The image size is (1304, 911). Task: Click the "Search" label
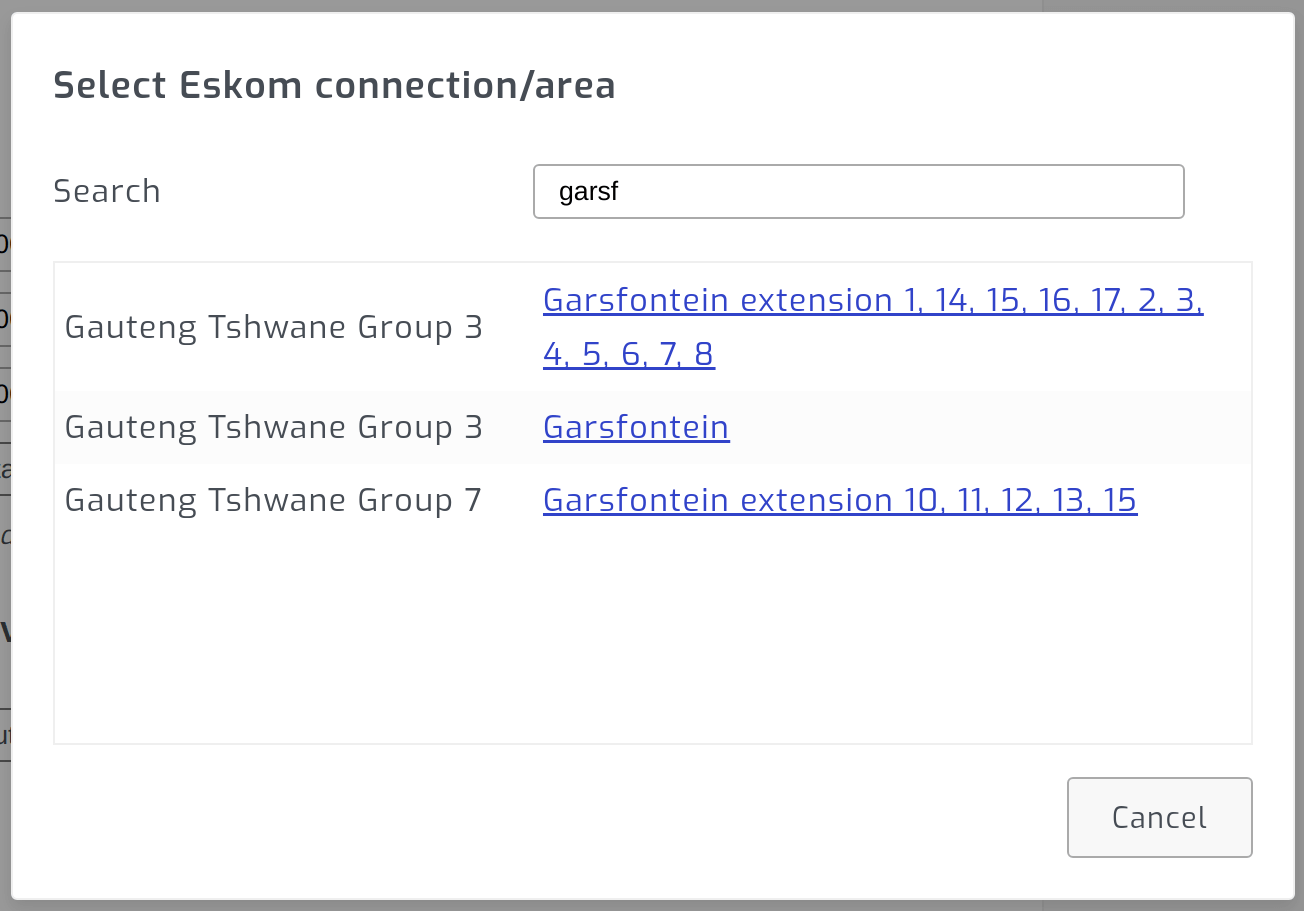pos(107,191)
